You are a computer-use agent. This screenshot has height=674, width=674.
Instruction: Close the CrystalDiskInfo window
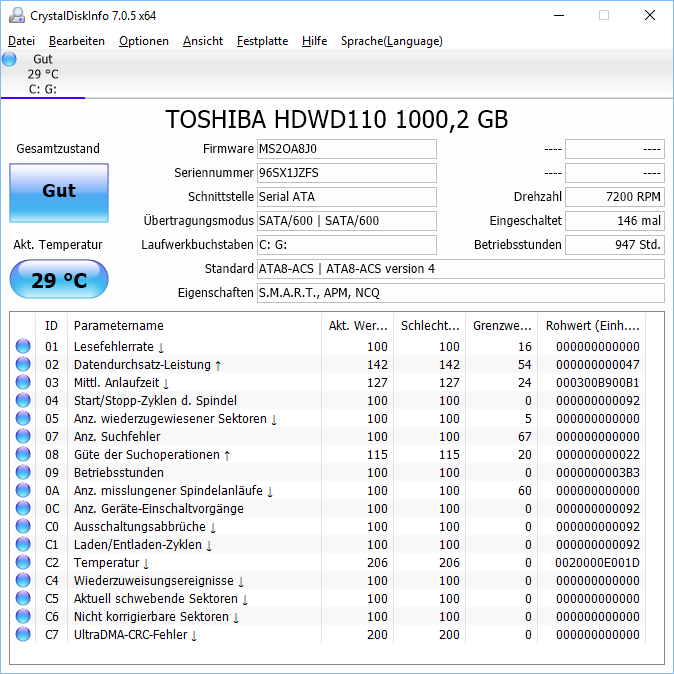coord(650,15)
